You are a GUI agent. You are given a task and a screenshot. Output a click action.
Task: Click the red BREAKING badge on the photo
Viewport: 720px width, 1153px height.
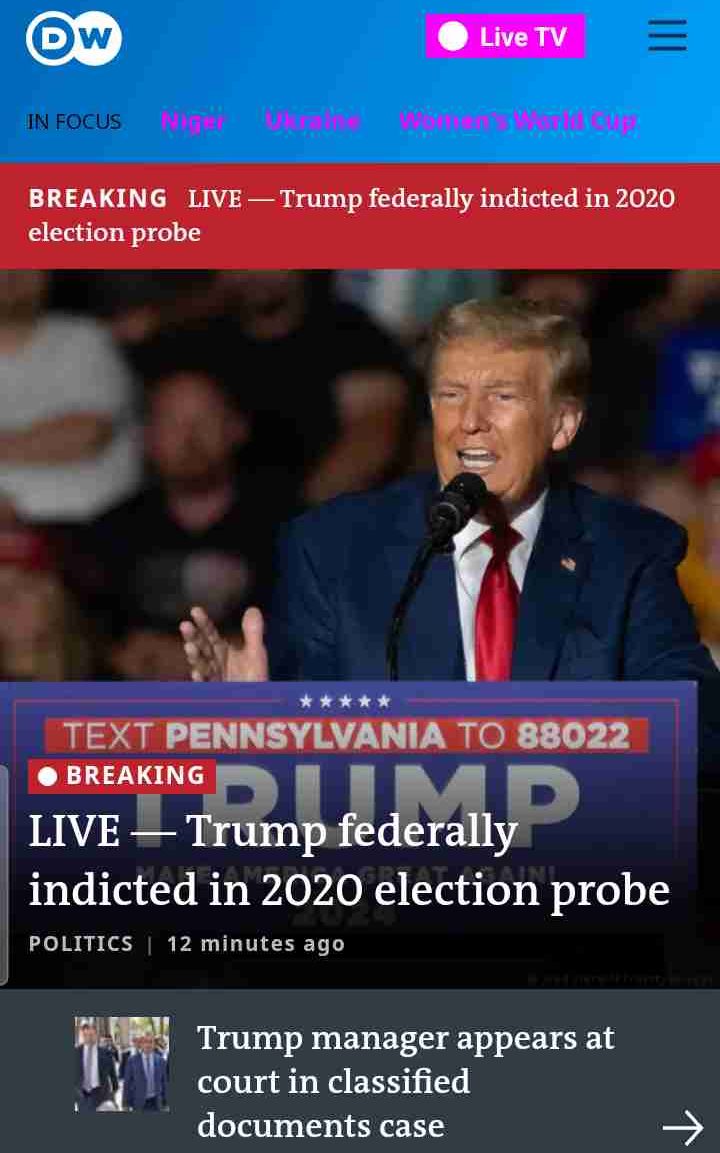point(122,776)
